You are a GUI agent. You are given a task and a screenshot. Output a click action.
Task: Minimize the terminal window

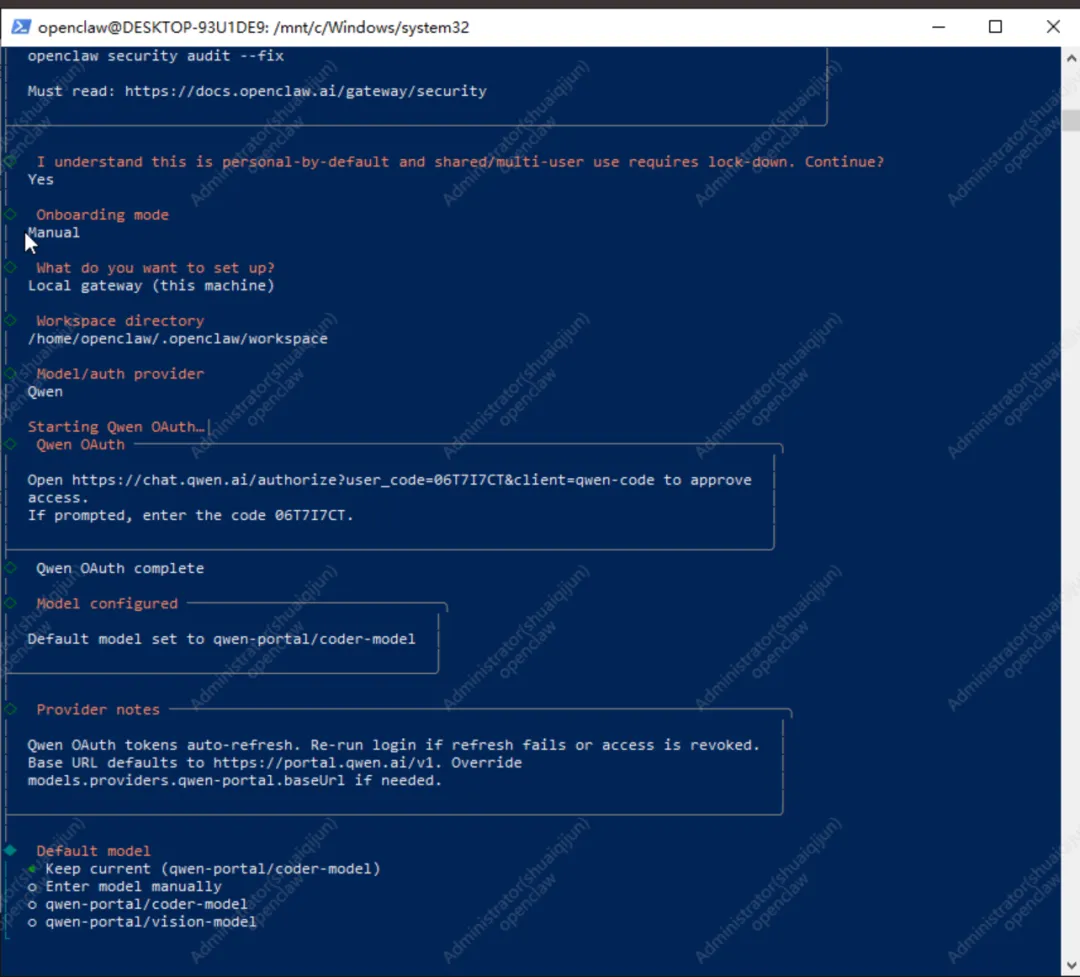[x=938, y=27]
